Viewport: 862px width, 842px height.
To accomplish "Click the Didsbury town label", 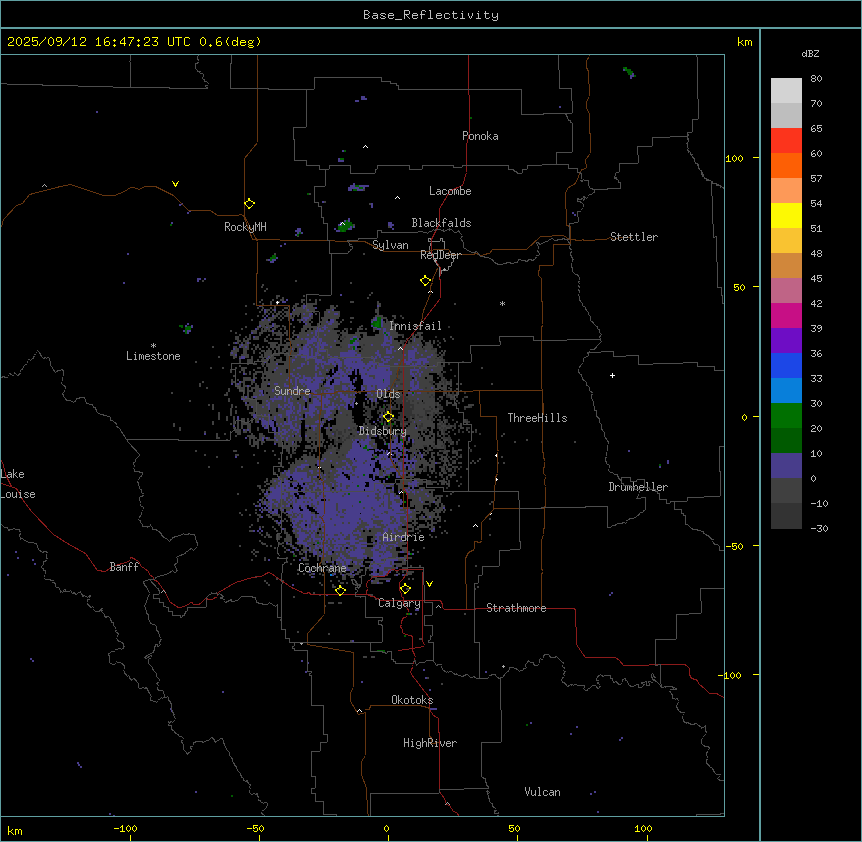I will tap(383, 431).
